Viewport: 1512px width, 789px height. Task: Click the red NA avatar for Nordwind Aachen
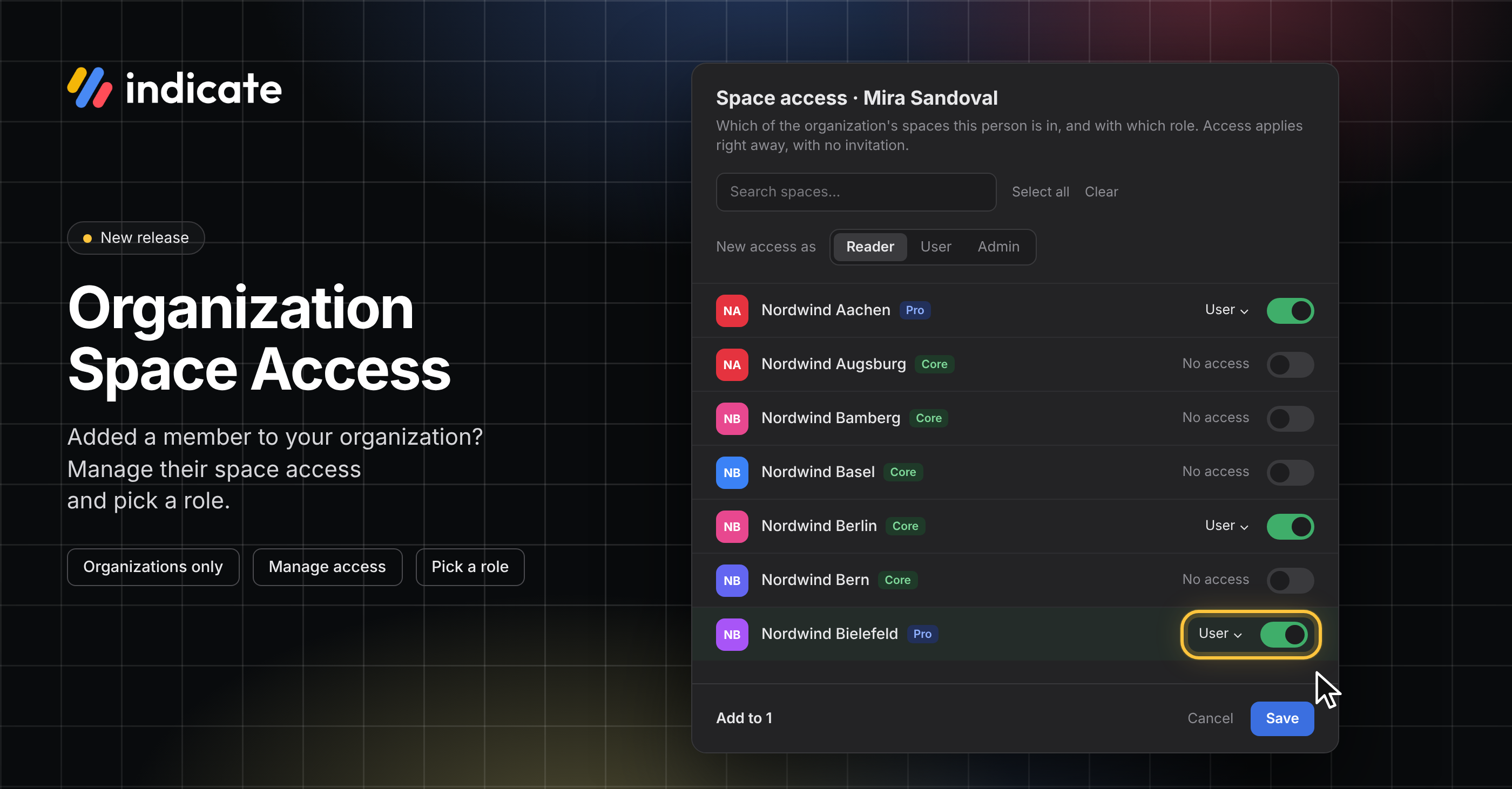(732, 310)
